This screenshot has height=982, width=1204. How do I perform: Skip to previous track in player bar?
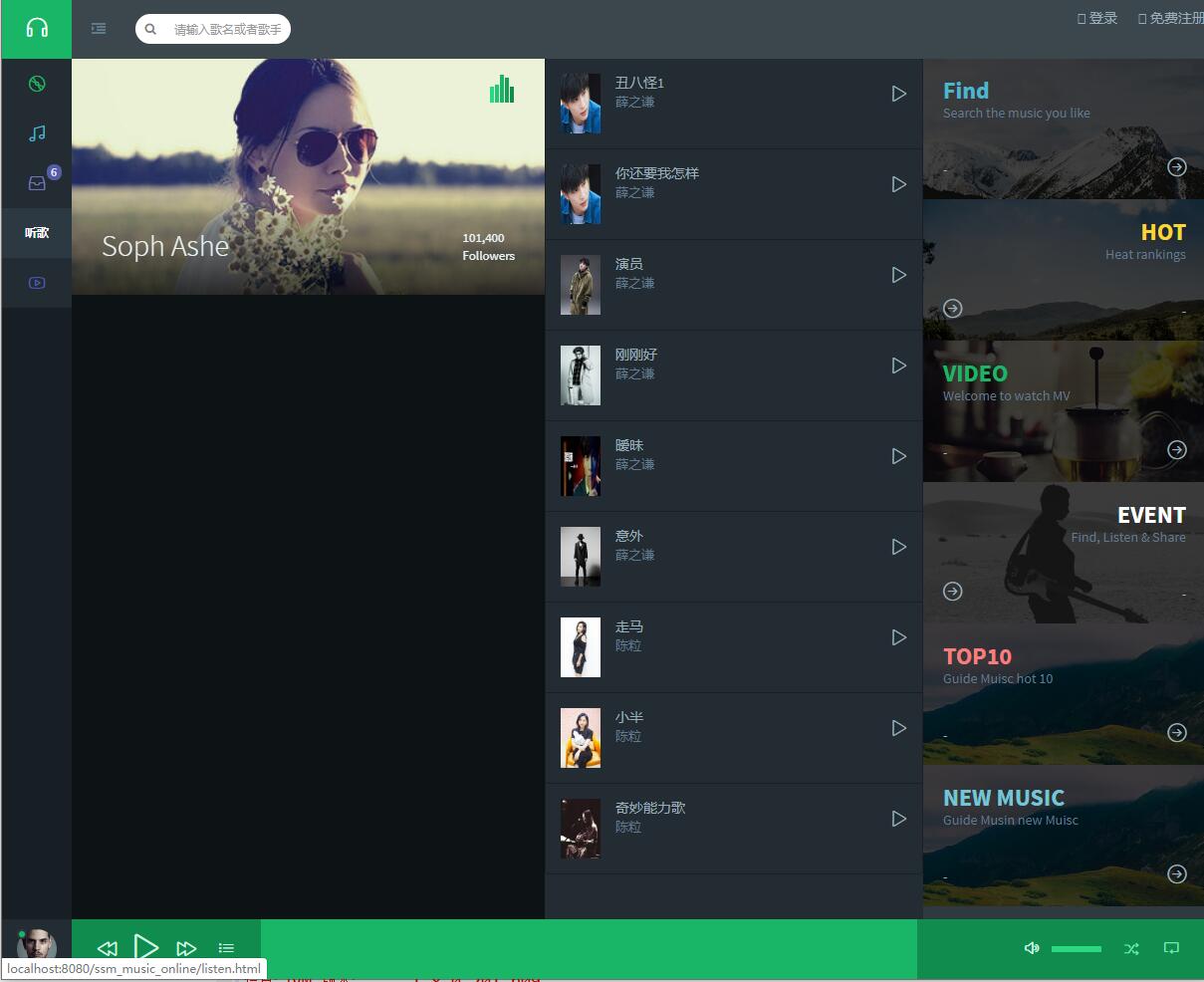tap(108, 949)
